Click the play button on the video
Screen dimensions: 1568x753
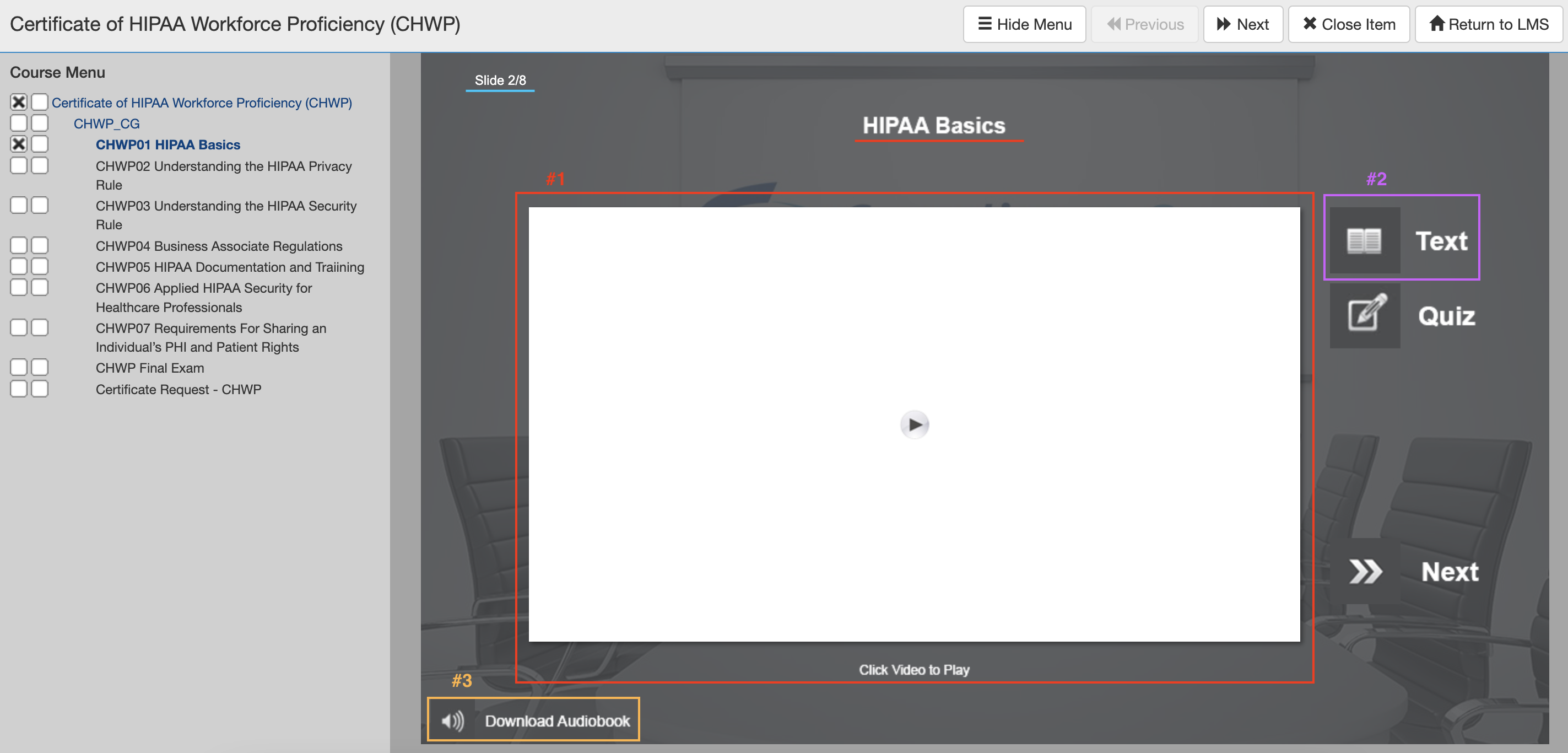914,424
